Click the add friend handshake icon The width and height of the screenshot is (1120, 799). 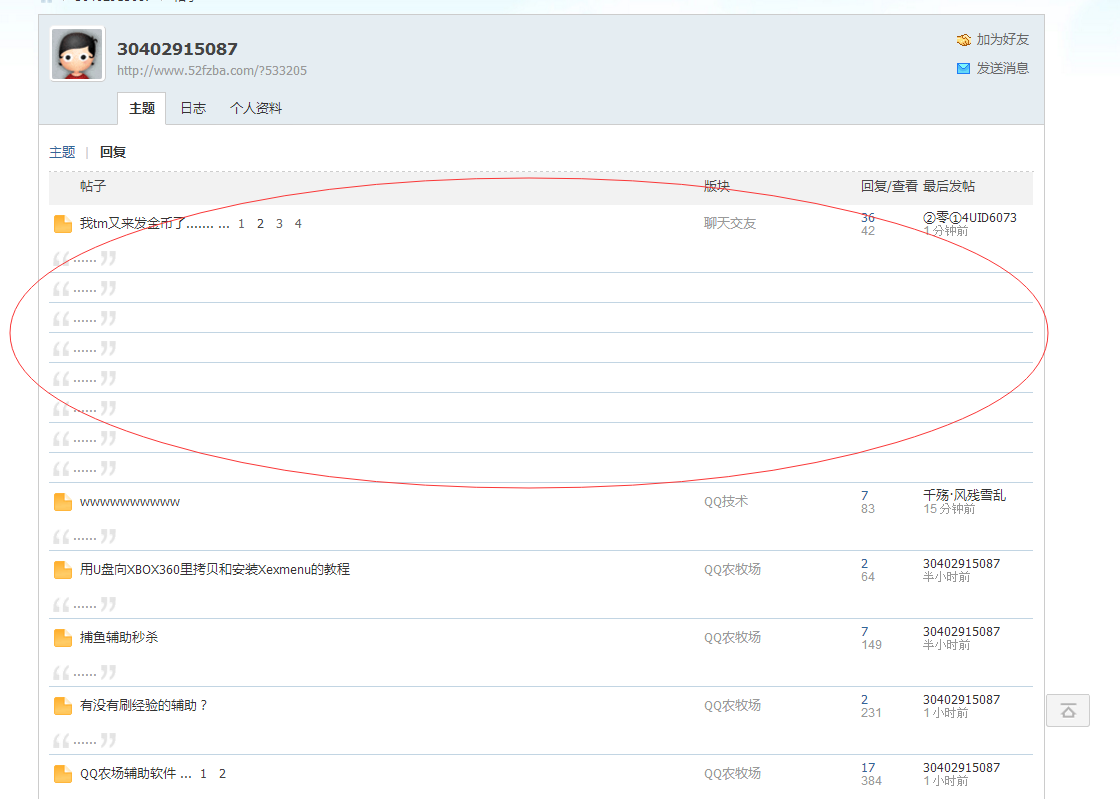pos(964,40)
